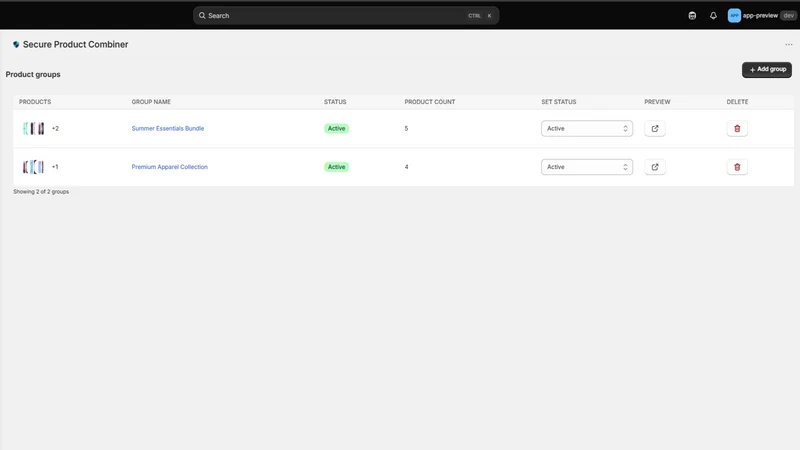Viewport: 800px width, 450px height.
Task: Open Set Status dropdown for Summer Essentials Bundle
Action: tap(587, 129)
